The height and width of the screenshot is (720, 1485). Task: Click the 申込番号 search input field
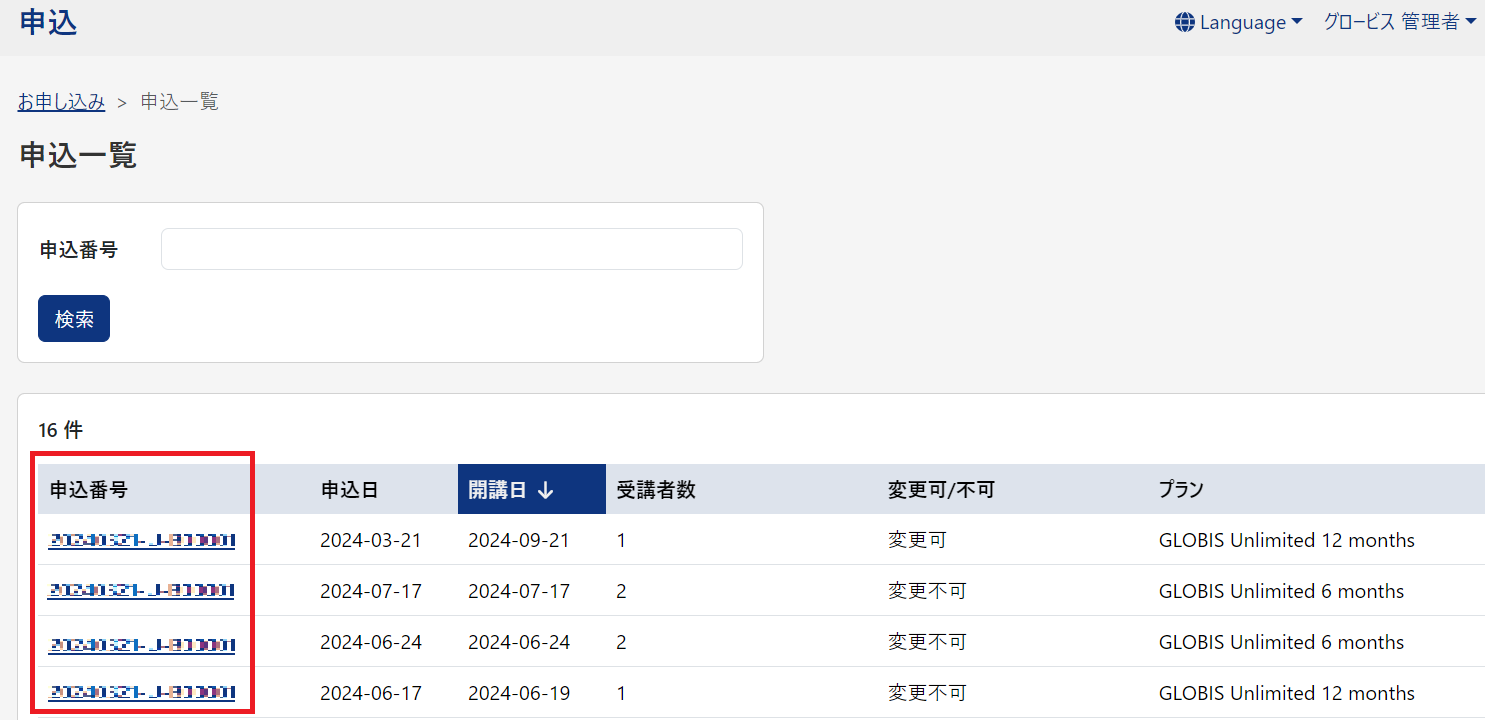tap(451, 249)
